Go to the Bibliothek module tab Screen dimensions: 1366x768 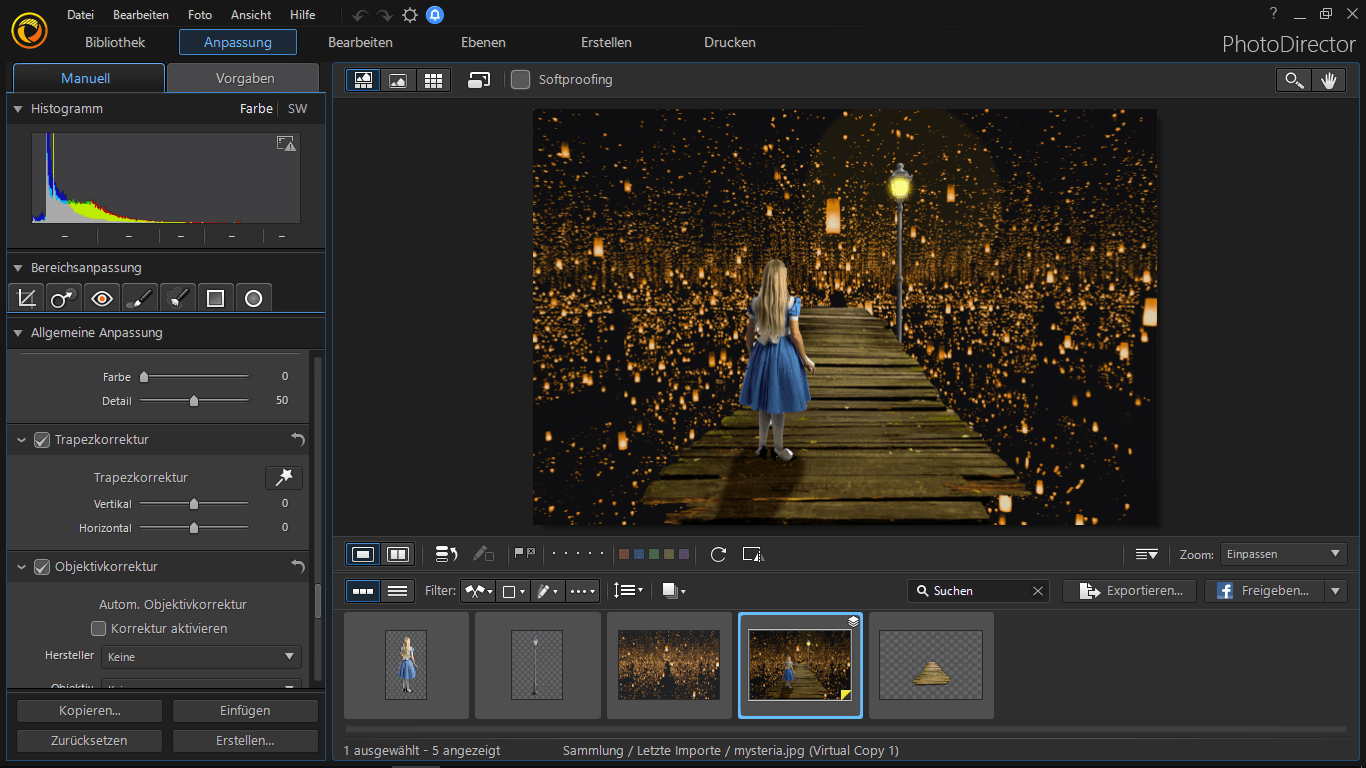point(116,43)
